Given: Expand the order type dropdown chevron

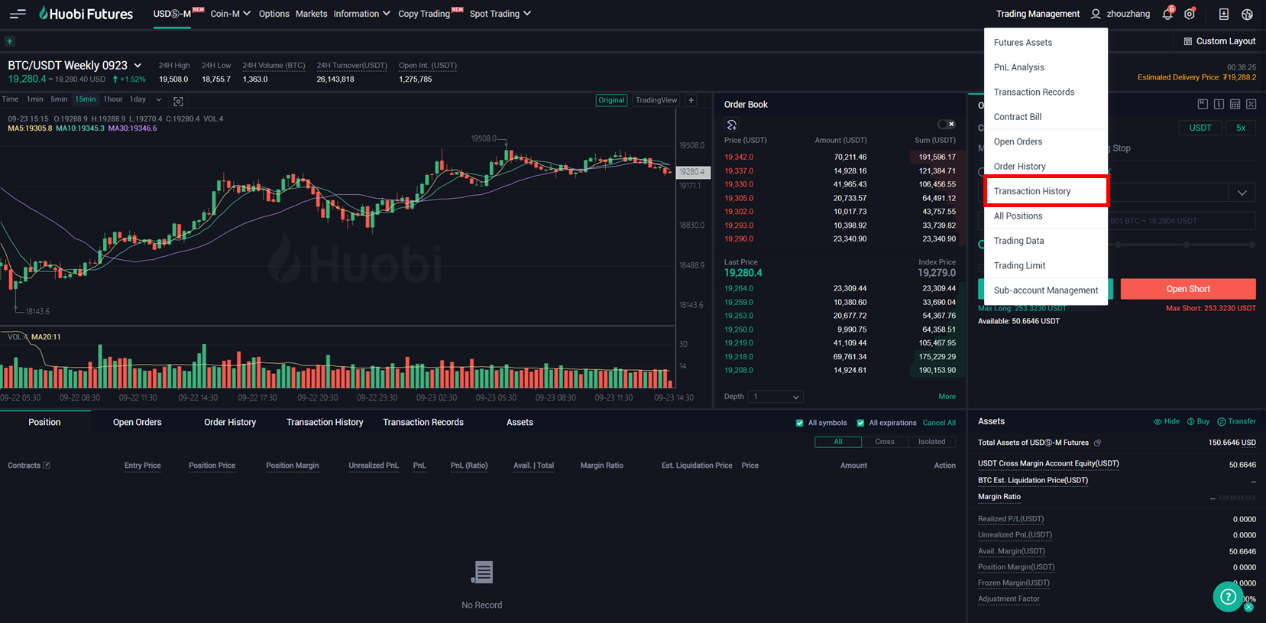Looking at the screenshot, I should [1242, 193].
